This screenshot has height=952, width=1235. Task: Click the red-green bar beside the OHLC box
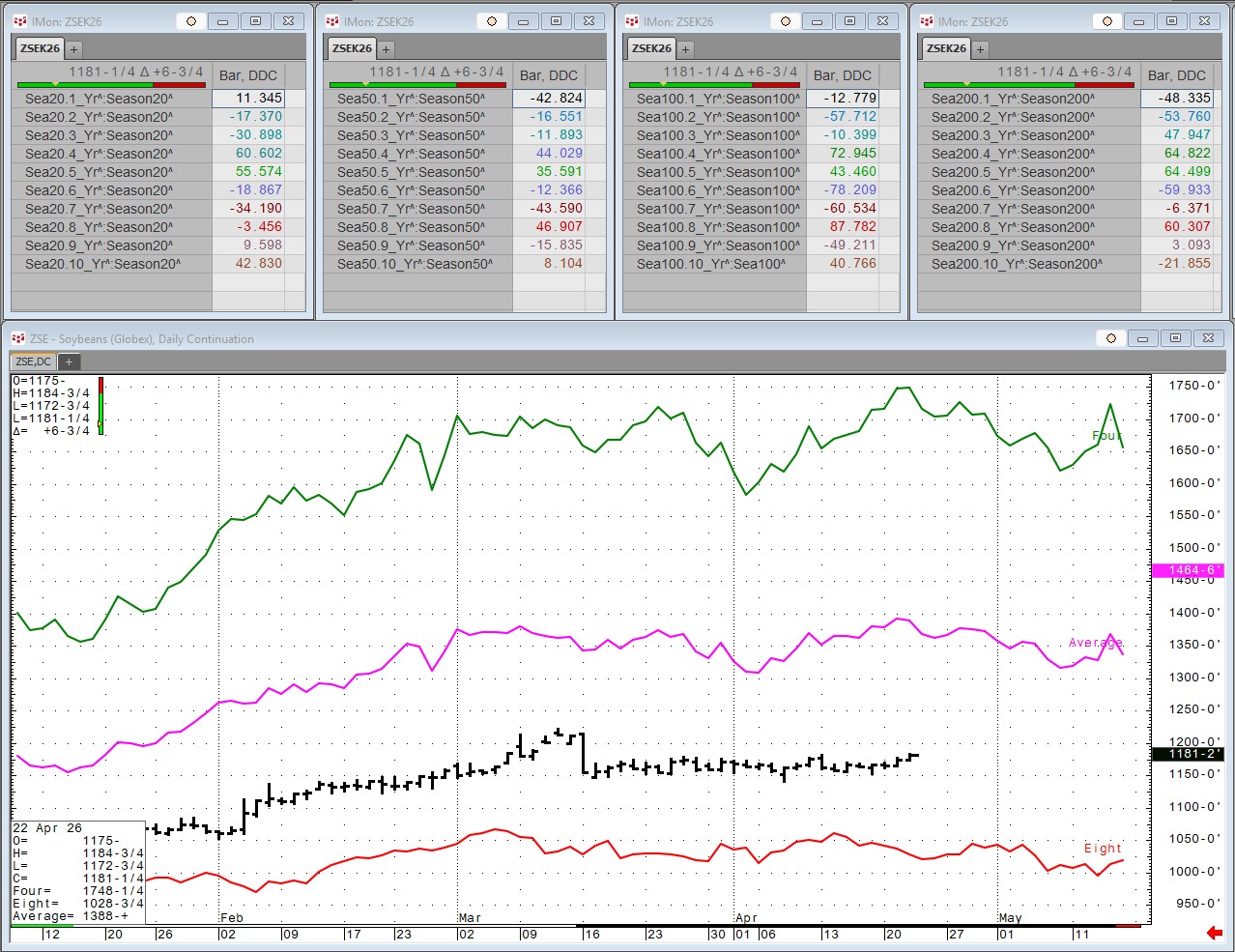point(101,406)
